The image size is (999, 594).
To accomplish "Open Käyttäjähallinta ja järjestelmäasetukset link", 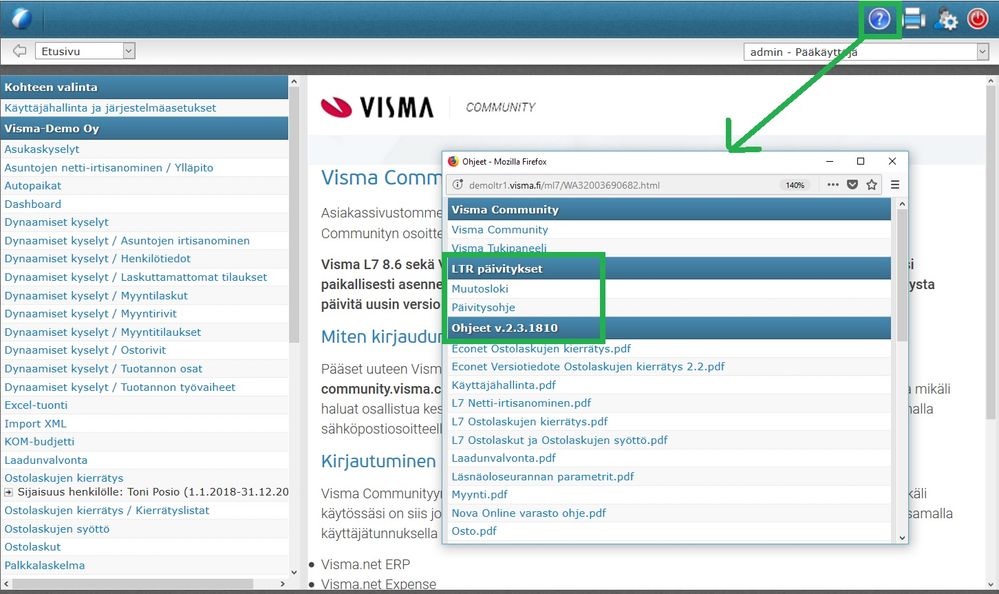I will (110, 108).
